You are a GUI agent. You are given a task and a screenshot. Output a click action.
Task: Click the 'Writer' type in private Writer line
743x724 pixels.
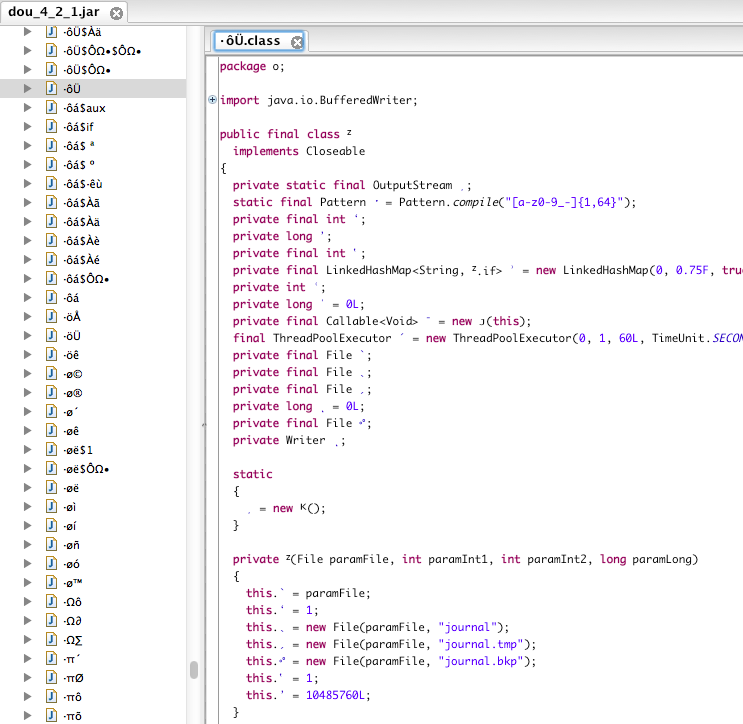(x=305, y=440)
